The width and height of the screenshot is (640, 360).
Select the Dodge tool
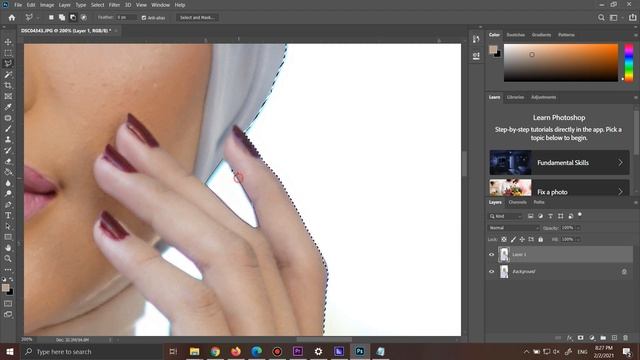[x=8, y=193]
